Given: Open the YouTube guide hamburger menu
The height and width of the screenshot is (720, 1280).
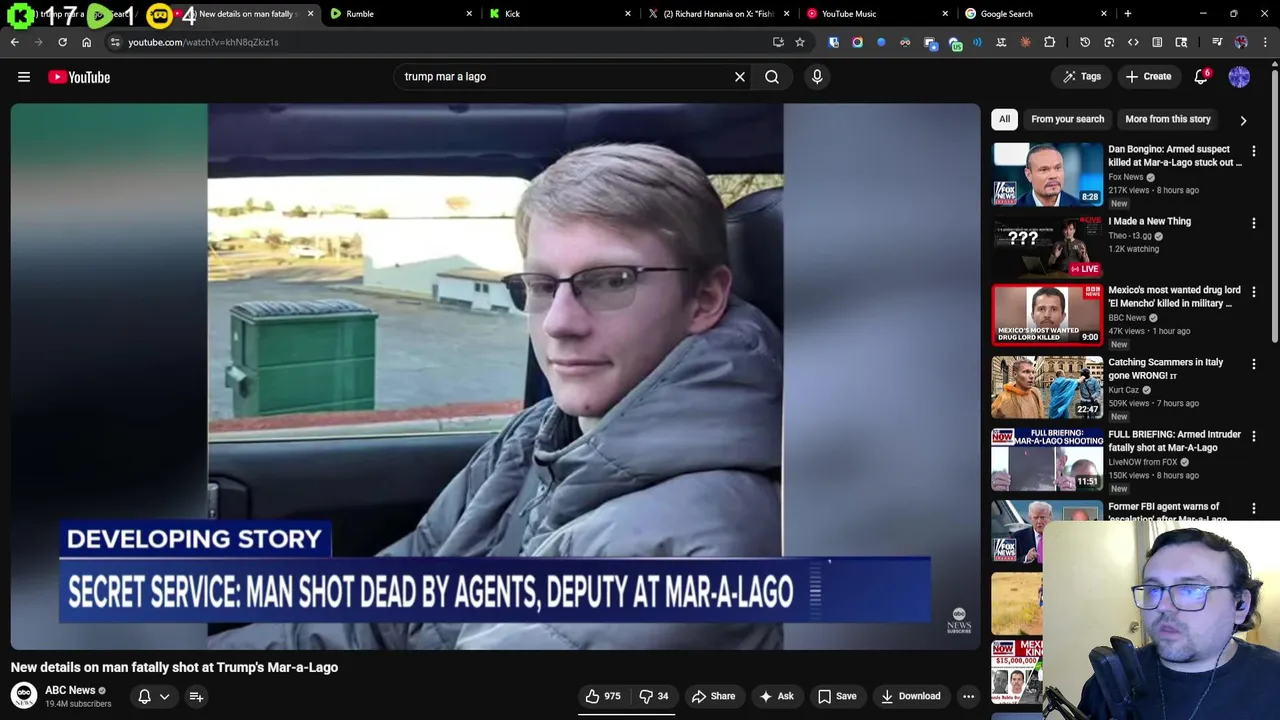Looking at the screenshot, I should 24,77.
